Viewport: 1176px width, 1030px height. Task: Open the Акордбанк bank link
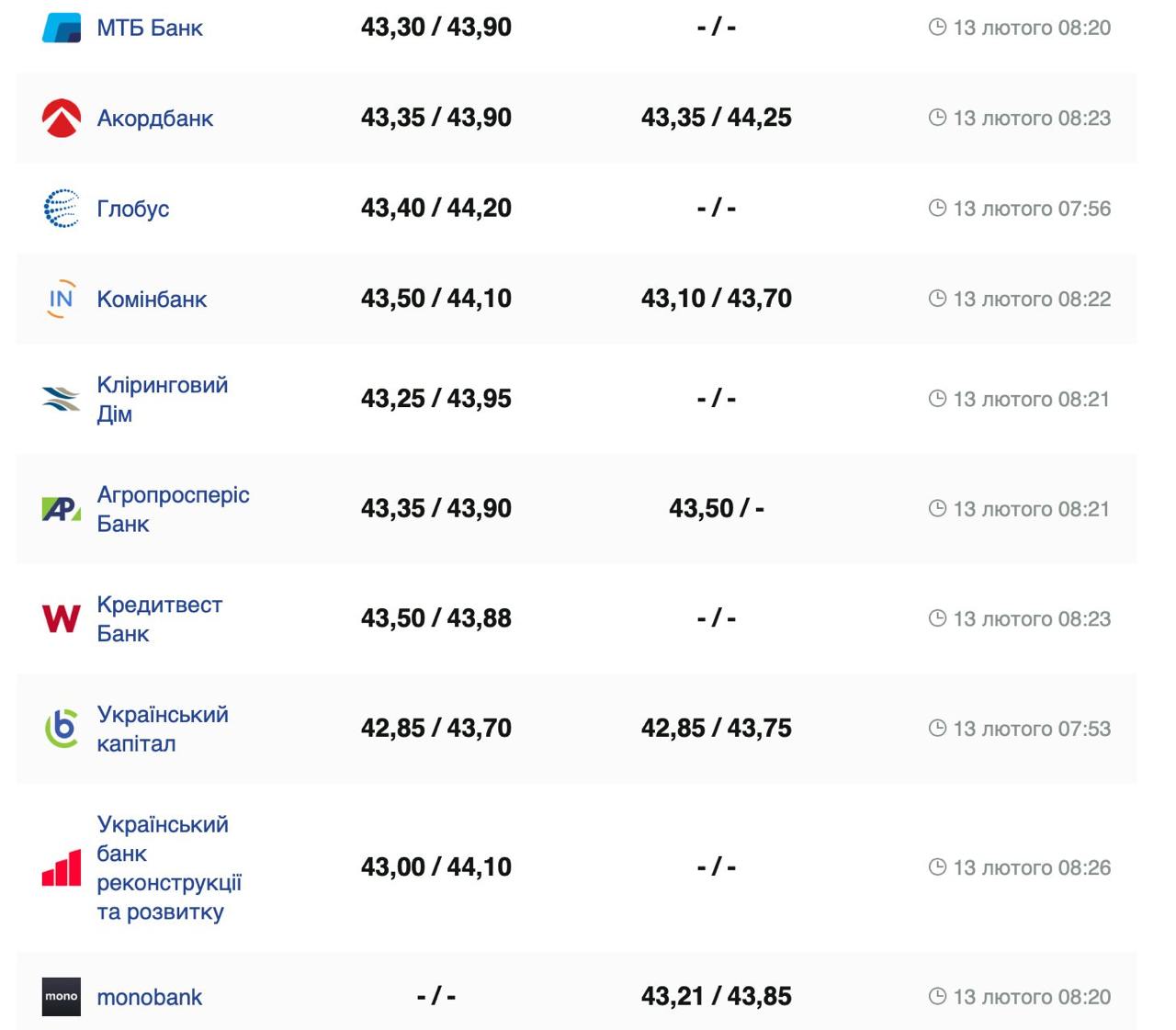click(155, 119)
